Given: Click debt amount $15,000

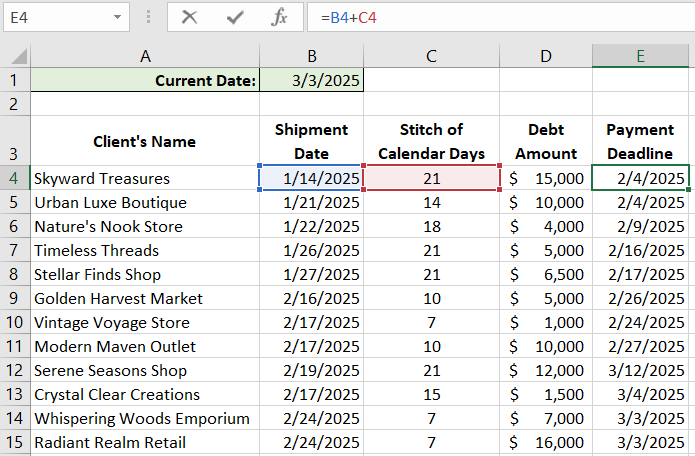Looking at the screenshot, I should tap(546, 178).
